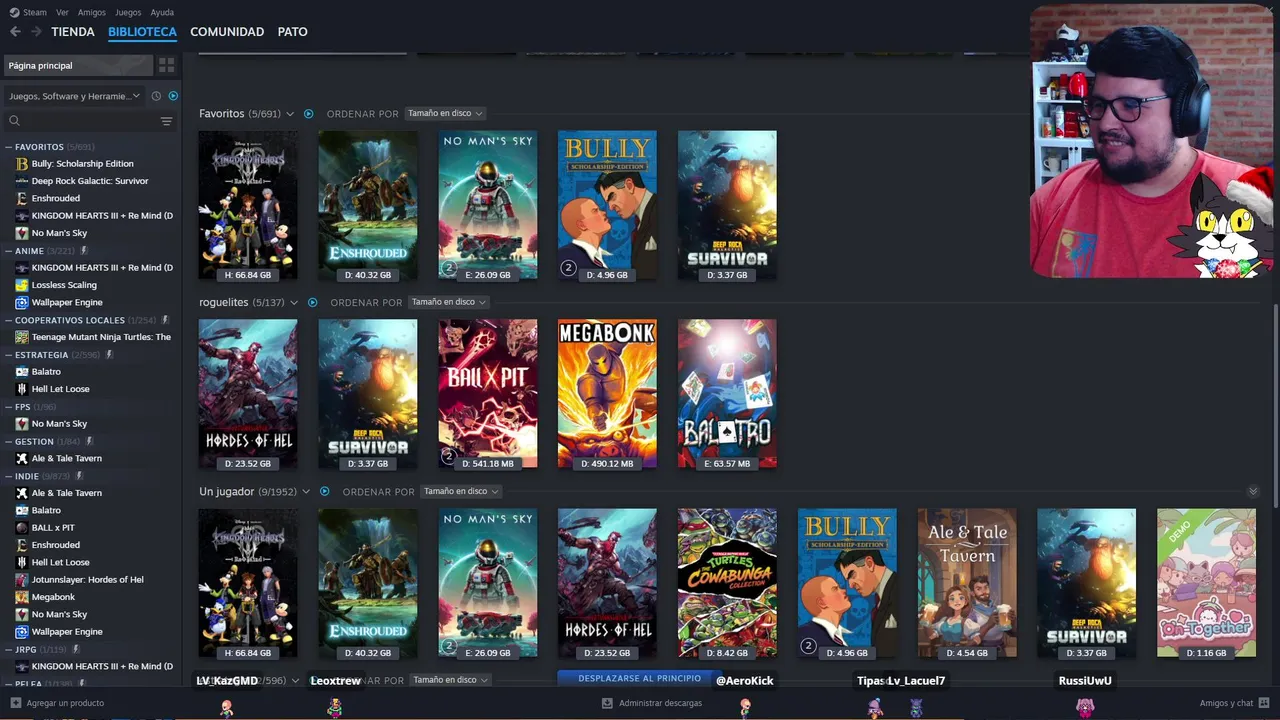
Task: Click the Administrar descargas download icon
Action: pyautogui.click(x=607, y=703)
